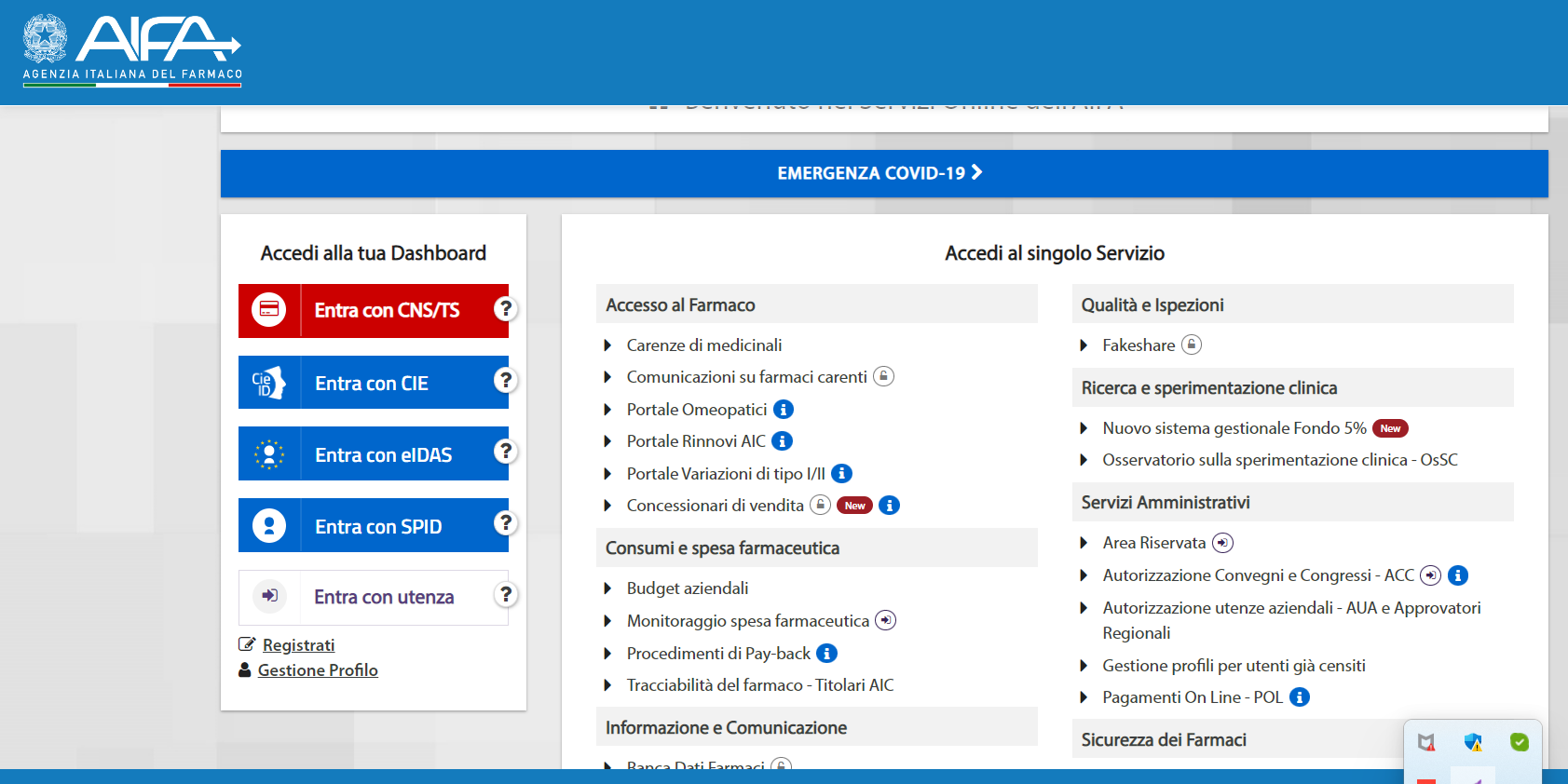Viewport: 1568px width, 784px height.
Task: Click the AIFA logo in the header
Action: click(132, 50)
